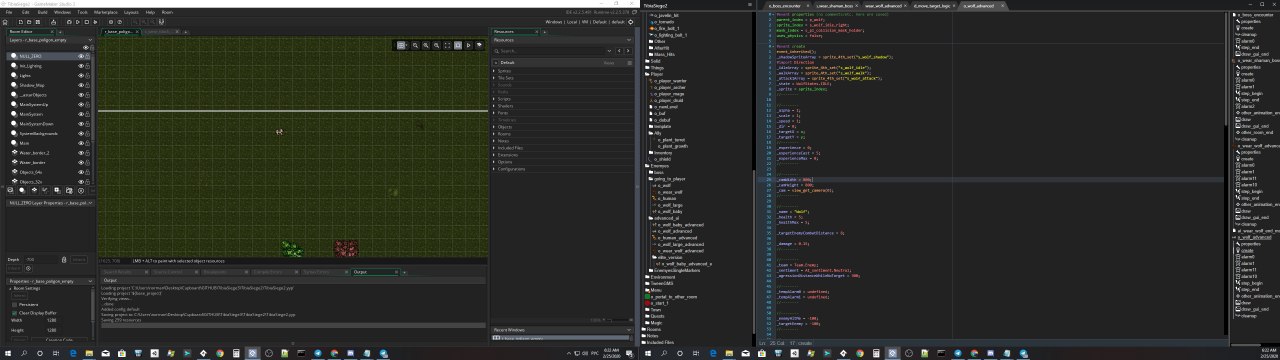Screen dimensions: 1280x360
Task: Expand the Objects resource group
Action: tap(493, 127)
